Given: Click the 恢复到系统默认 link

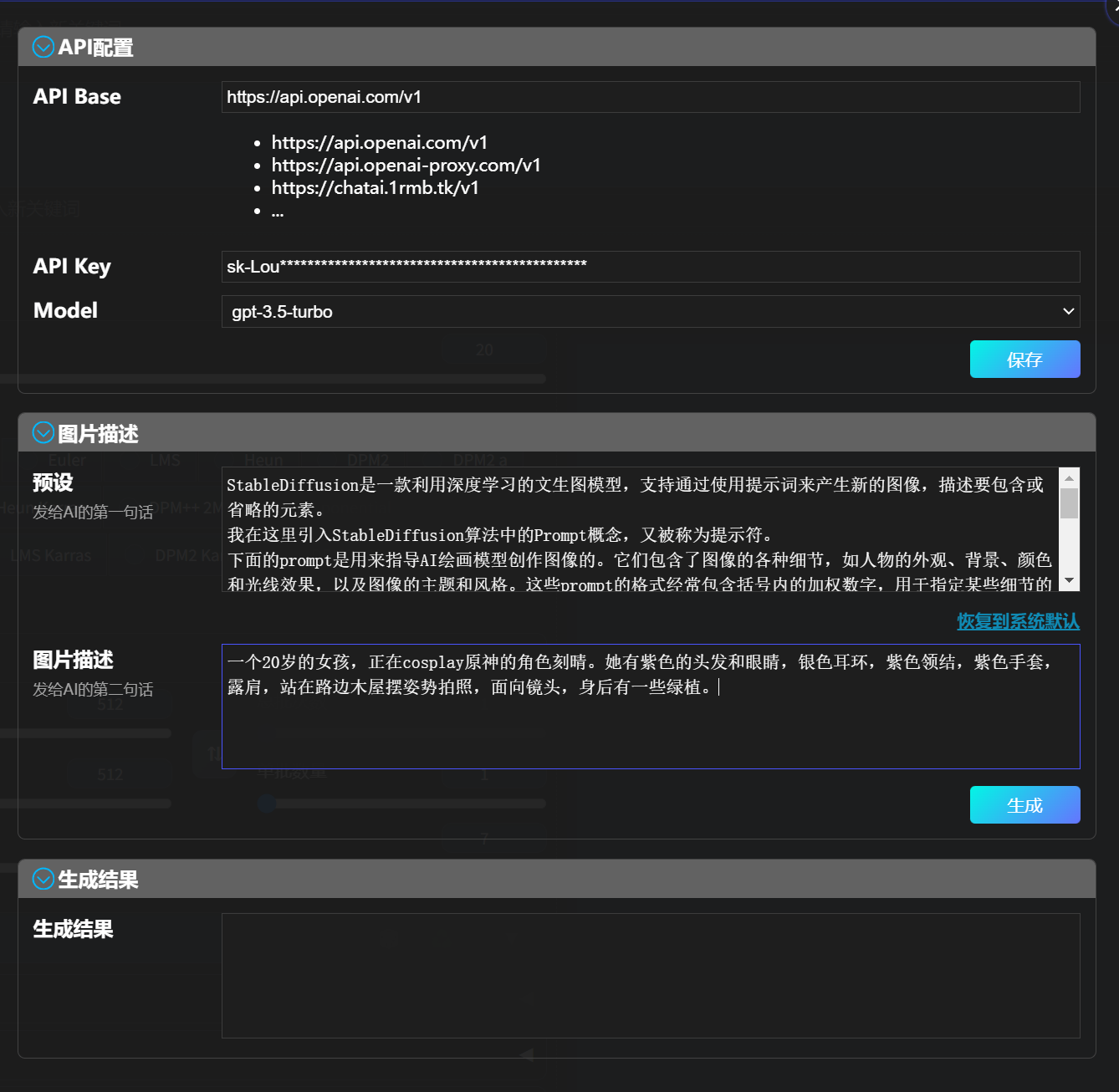Looking at the screenshot, I should pyautogui.click(x=1018, y=621).
